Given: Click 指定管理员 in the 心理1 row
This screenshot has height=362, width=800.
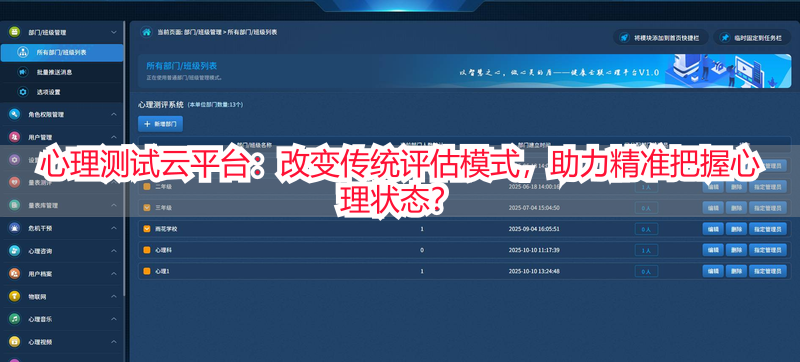Looking at the screenshot, I should (x=768, y=271).
